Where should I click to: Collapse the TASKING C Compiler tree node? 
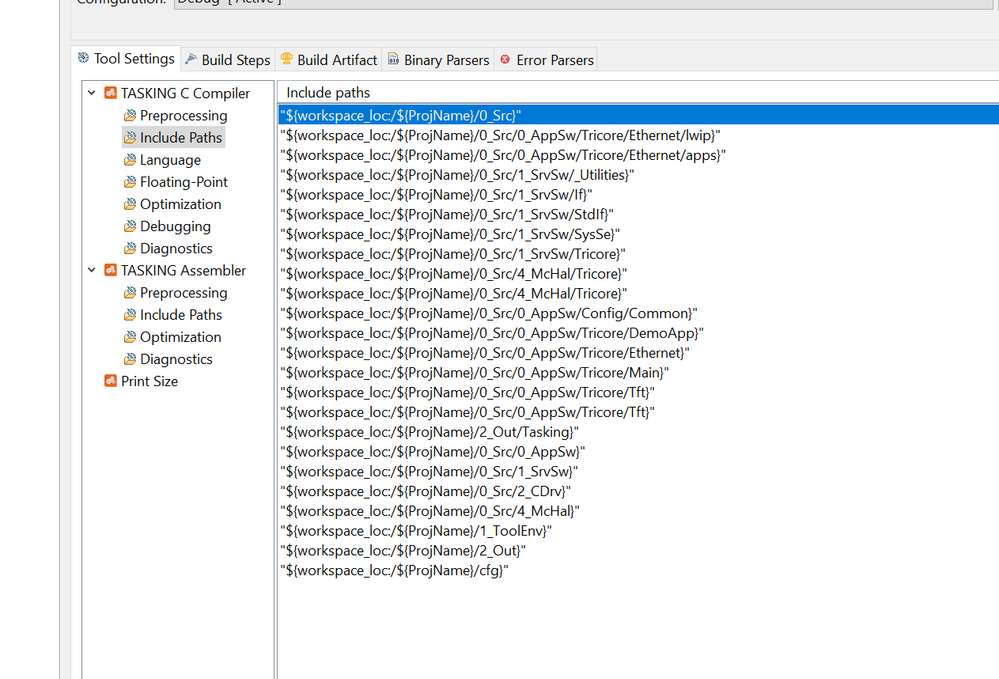(92, 93)
